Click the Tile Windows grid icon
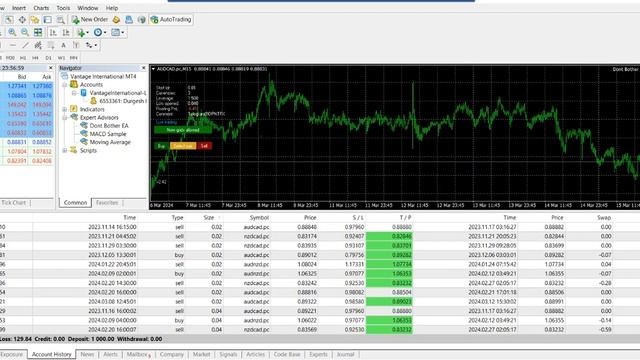 38,32
